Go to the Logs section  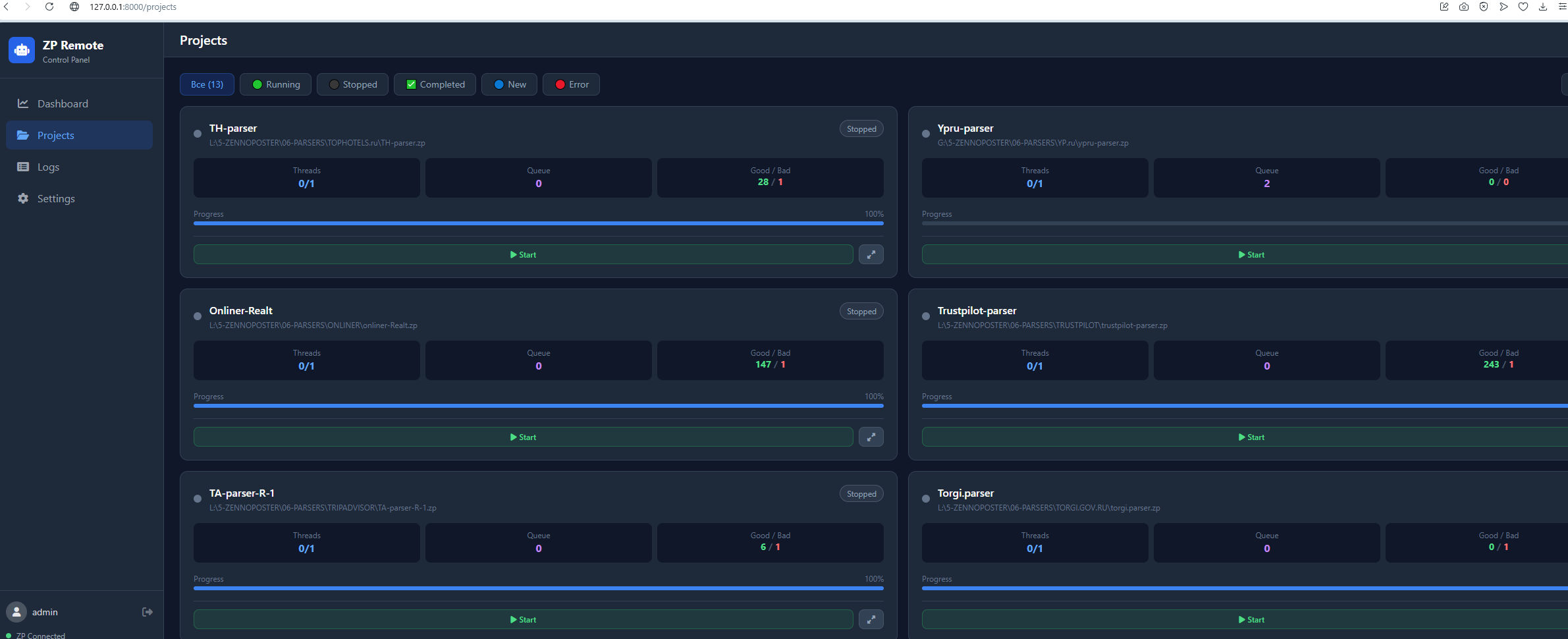pos(48,167)
